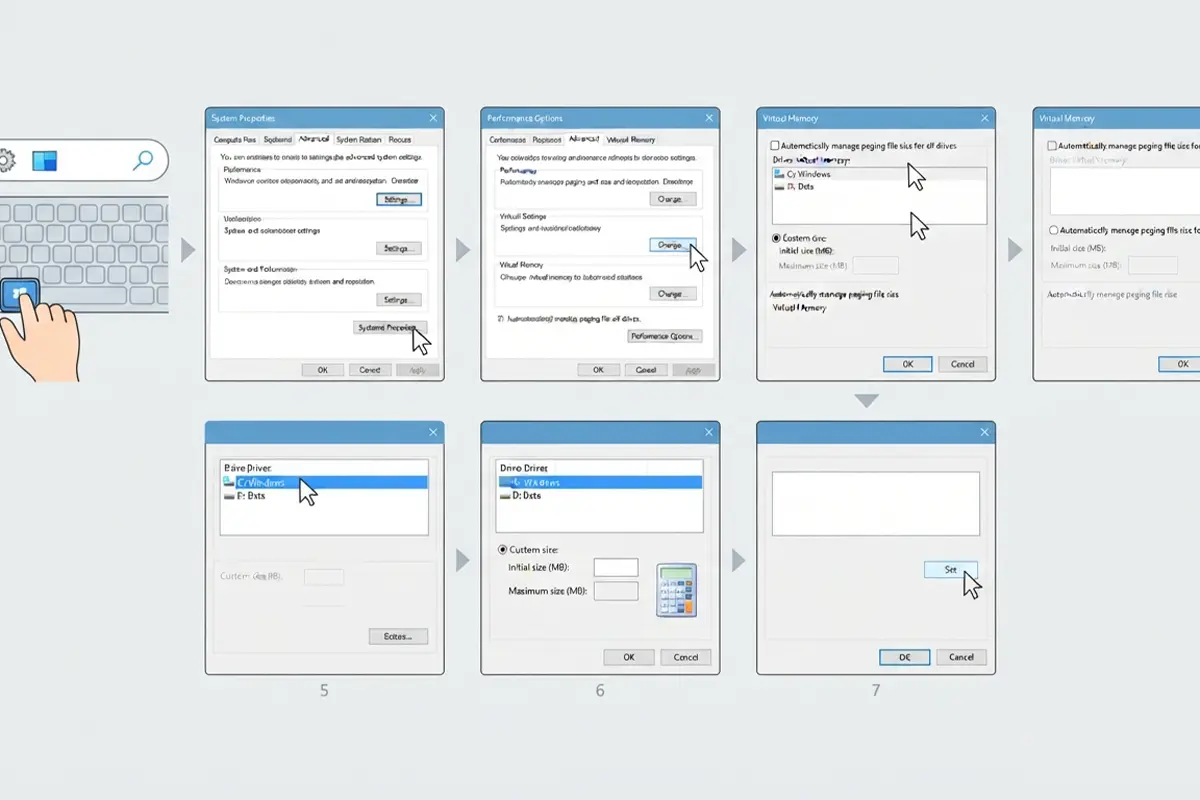This screenshot has height=800, width=1200.
Task: Select the radio button in cut-off Virtual Memory window
Action: [x=1053, y=230]
